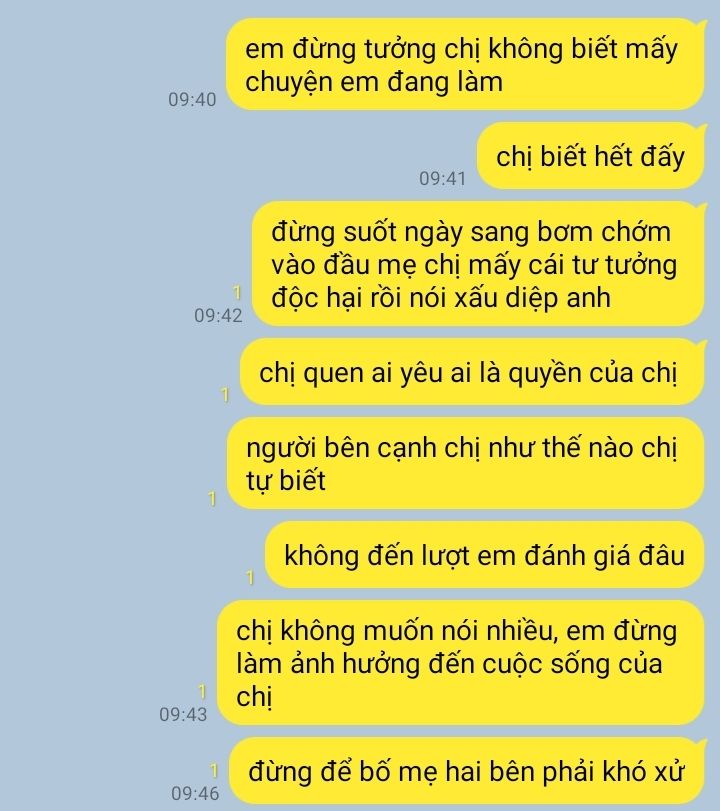Tap read indicator beside 'không đến lượt em' message
The width and height of the screenshot is (720, 811).
[250, 577]
